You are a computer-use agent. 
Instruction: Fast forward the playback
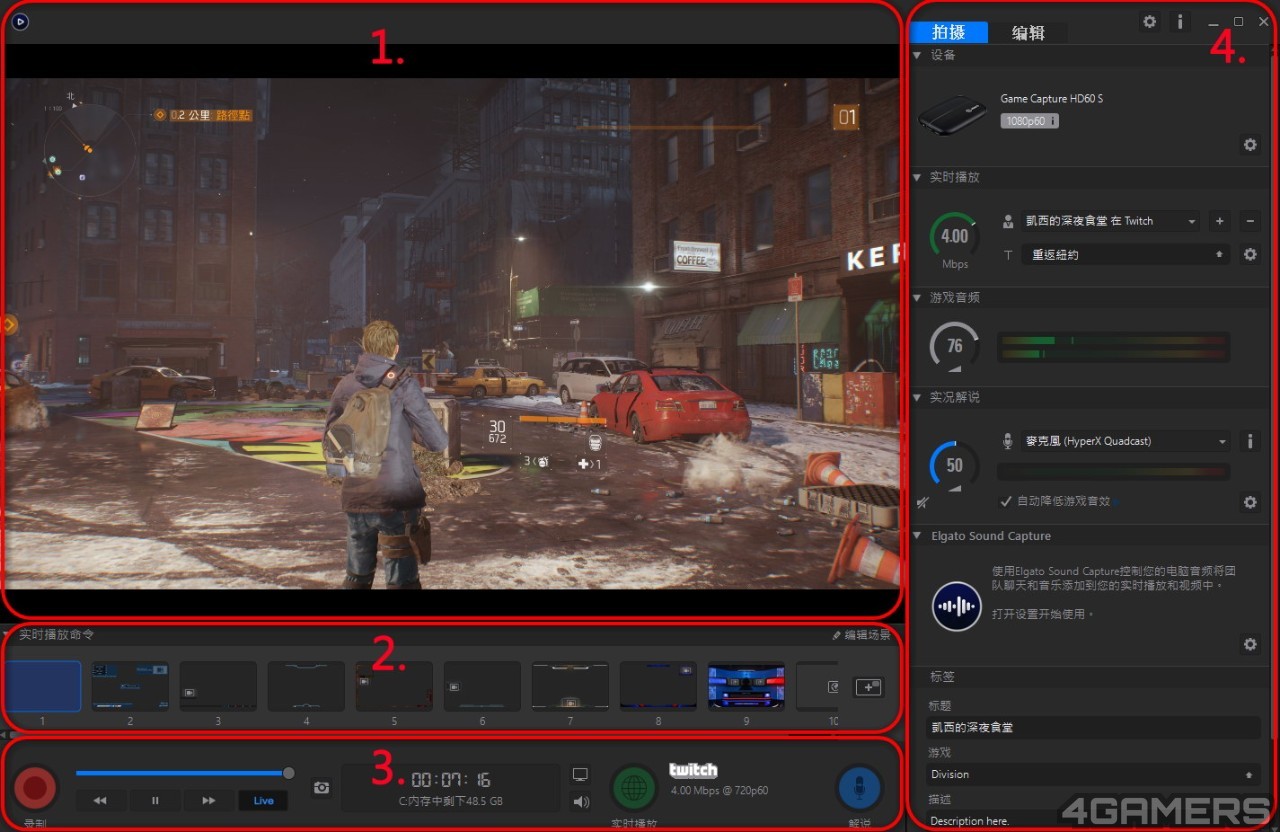[208, 800]
